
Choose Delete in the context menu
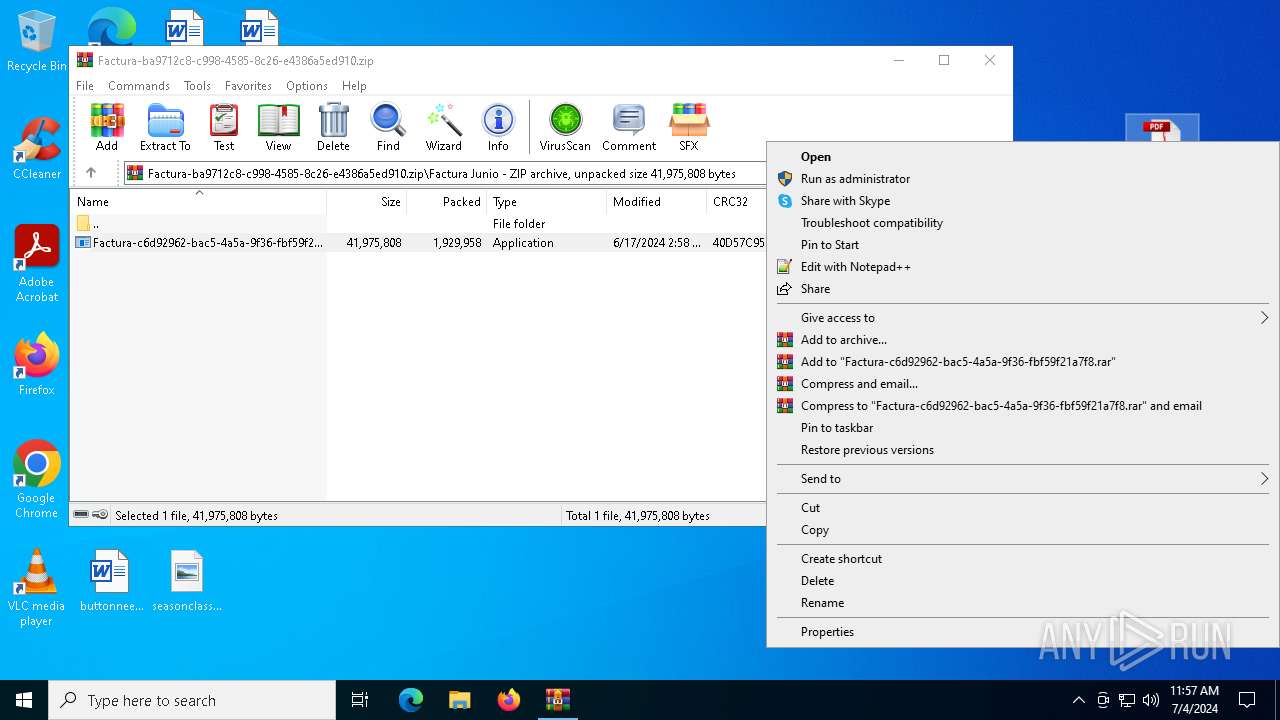1023,581
